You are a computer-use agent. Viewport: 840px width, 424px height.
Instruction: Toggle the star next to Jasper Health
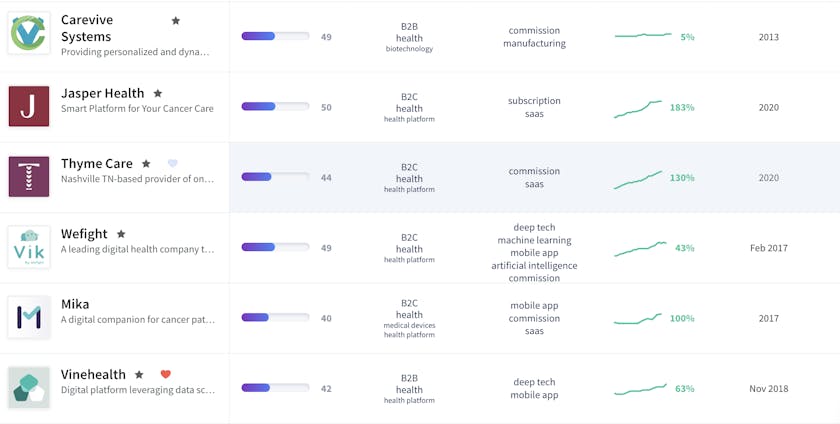[x=157, y=94]
